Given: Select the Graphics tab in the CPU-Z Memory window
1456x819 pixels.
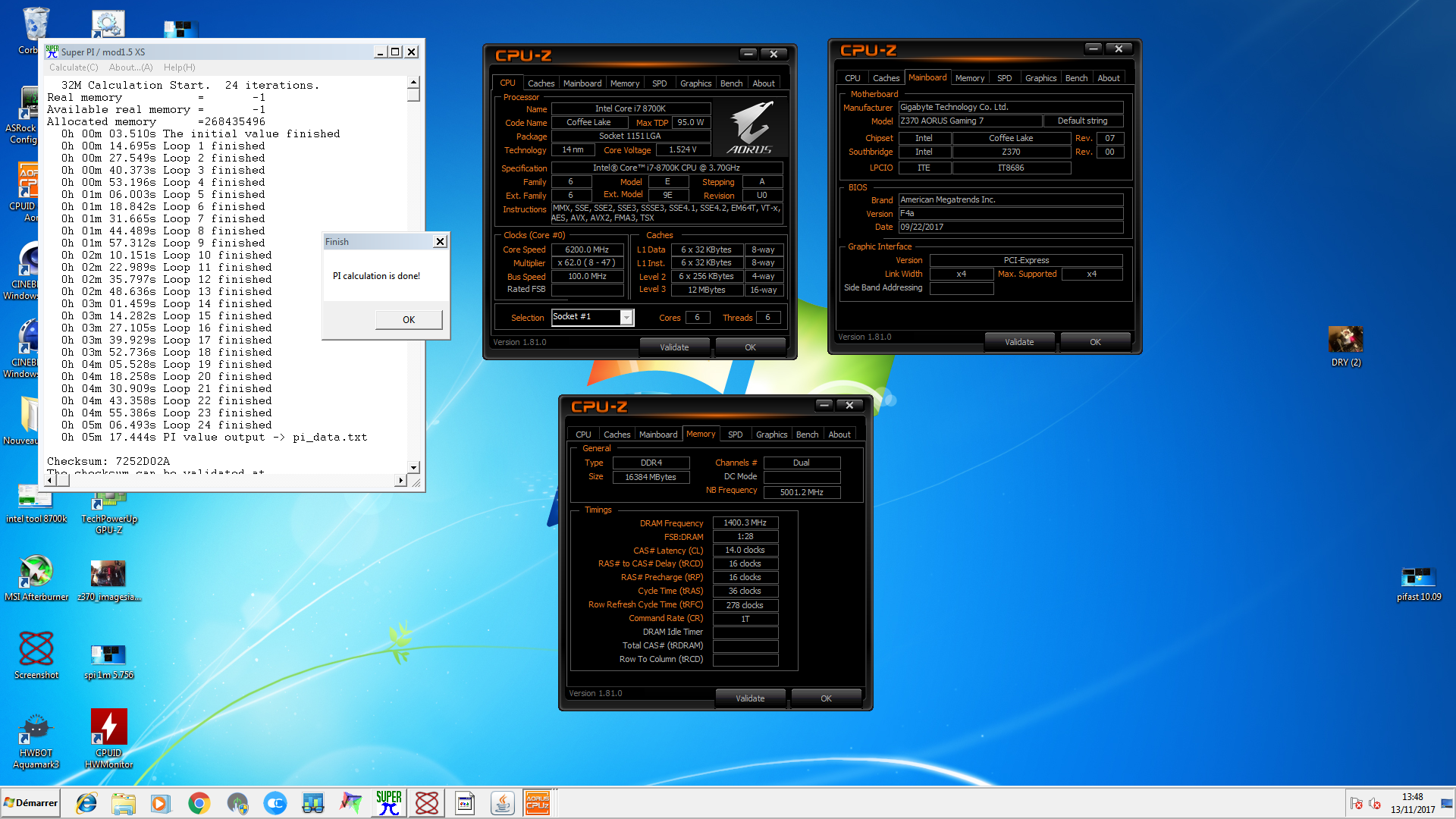Looking at the screenshot, I should pos(771,435).
